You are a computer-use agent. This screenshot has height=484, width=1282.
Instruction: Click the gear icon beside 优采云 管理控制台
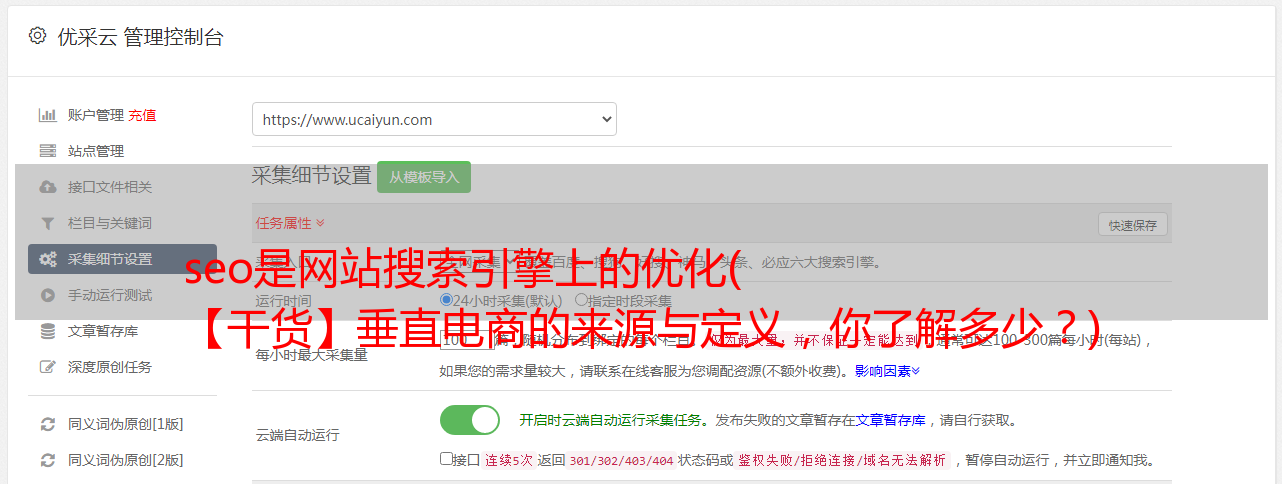(37, 36)
